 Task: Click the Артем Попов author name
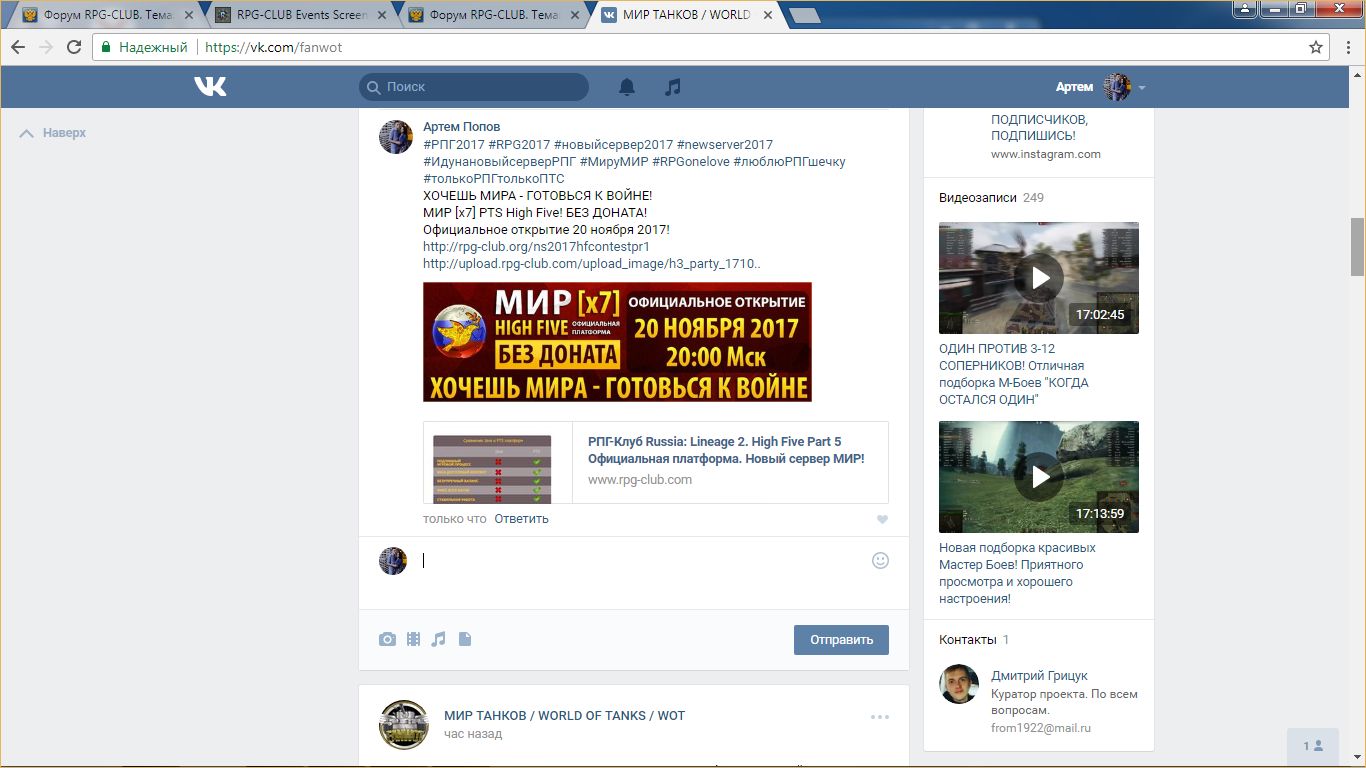pyautogui.click(x=461, y=127)
